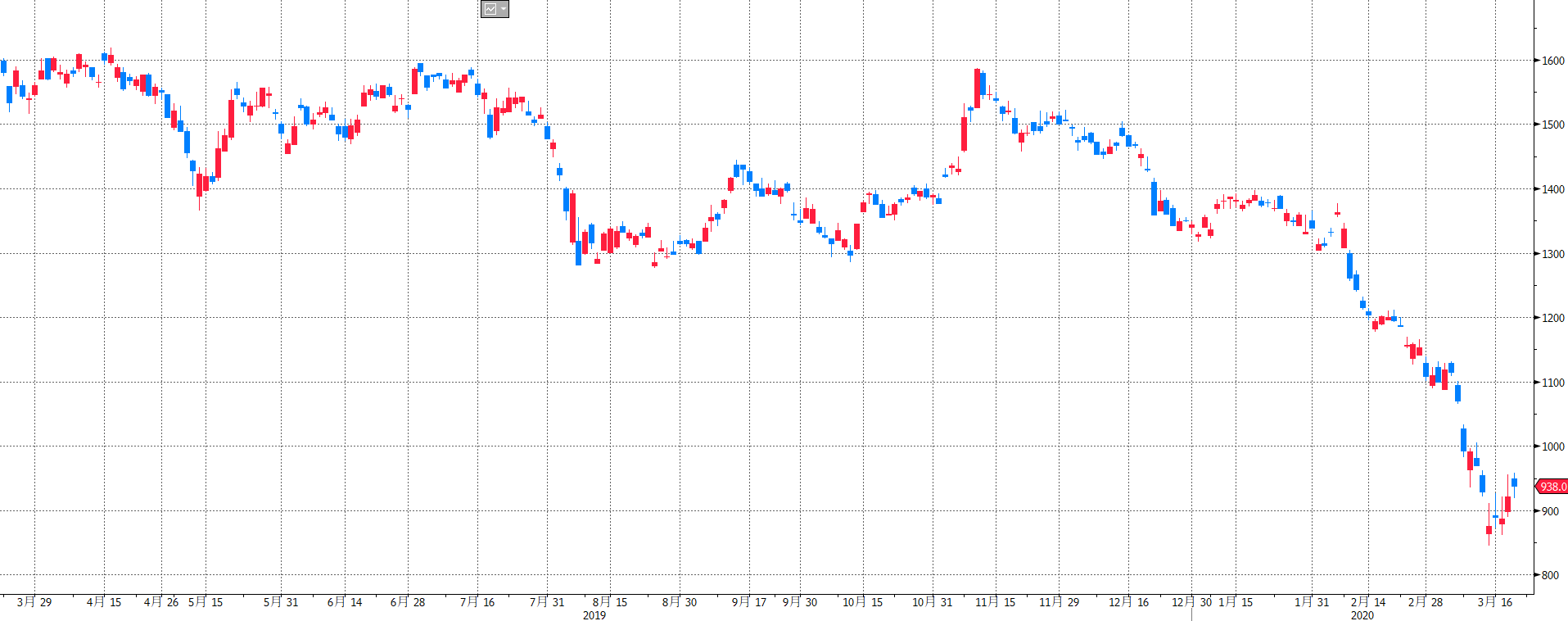Select the 10月 15 date label

tap(863, 602)
